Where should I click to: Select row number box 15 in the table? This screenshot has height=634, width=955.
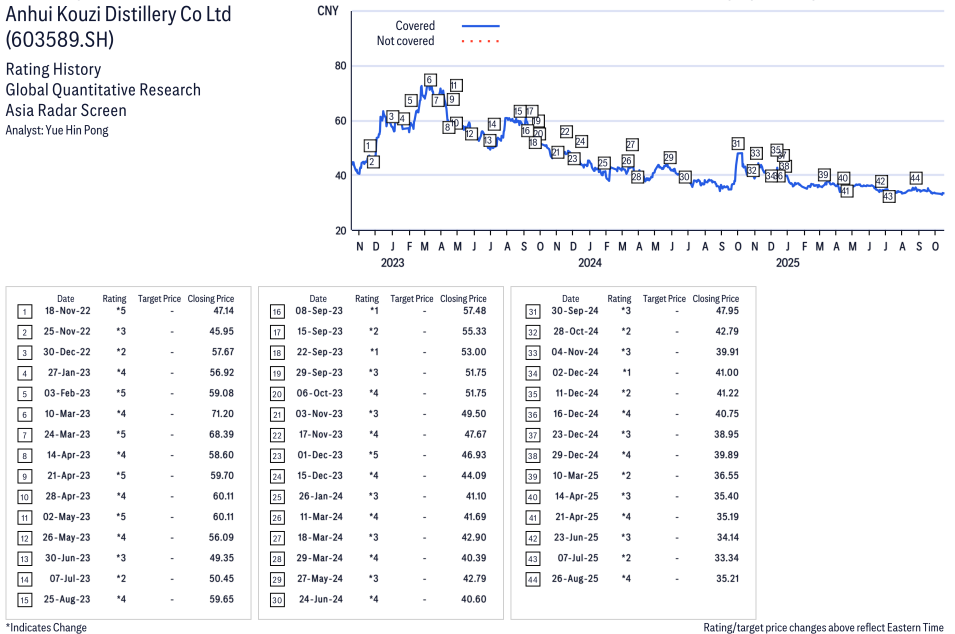tap(24, 599)
